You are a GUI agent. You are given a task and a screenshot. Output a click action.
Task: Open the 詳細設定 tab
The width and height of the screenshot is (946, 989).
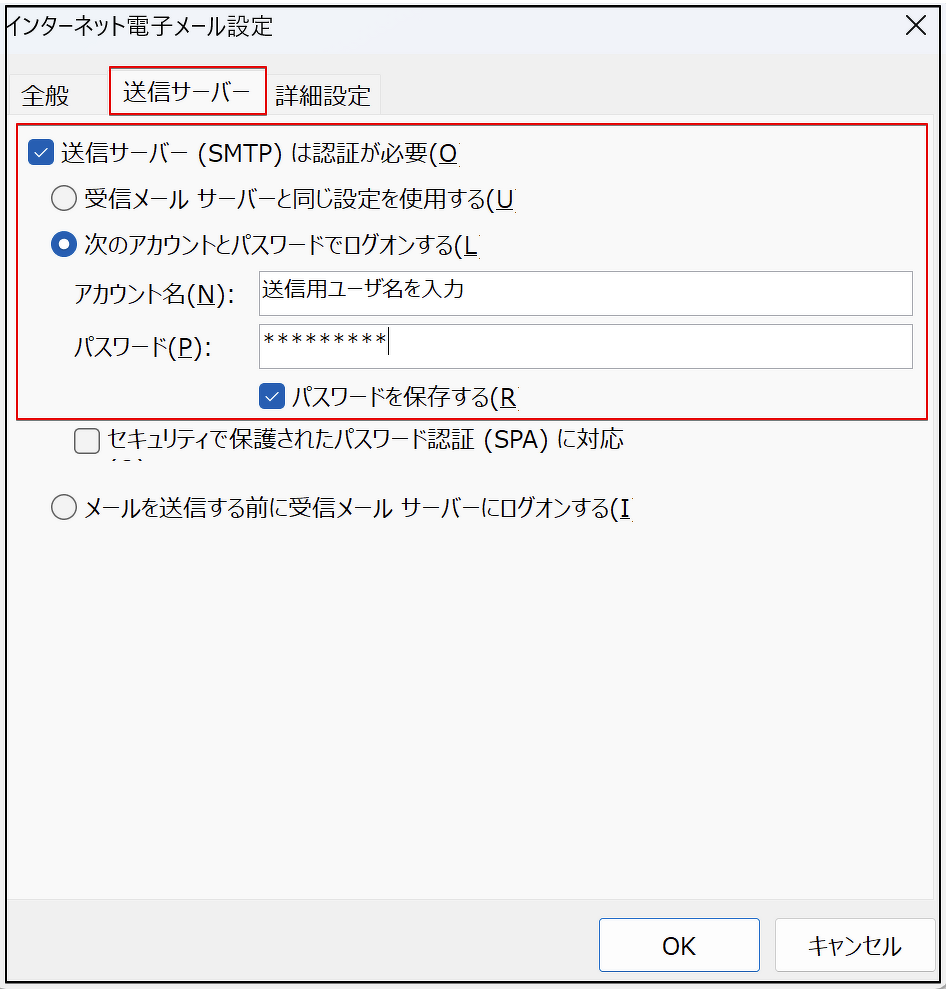tap(323, 95)
